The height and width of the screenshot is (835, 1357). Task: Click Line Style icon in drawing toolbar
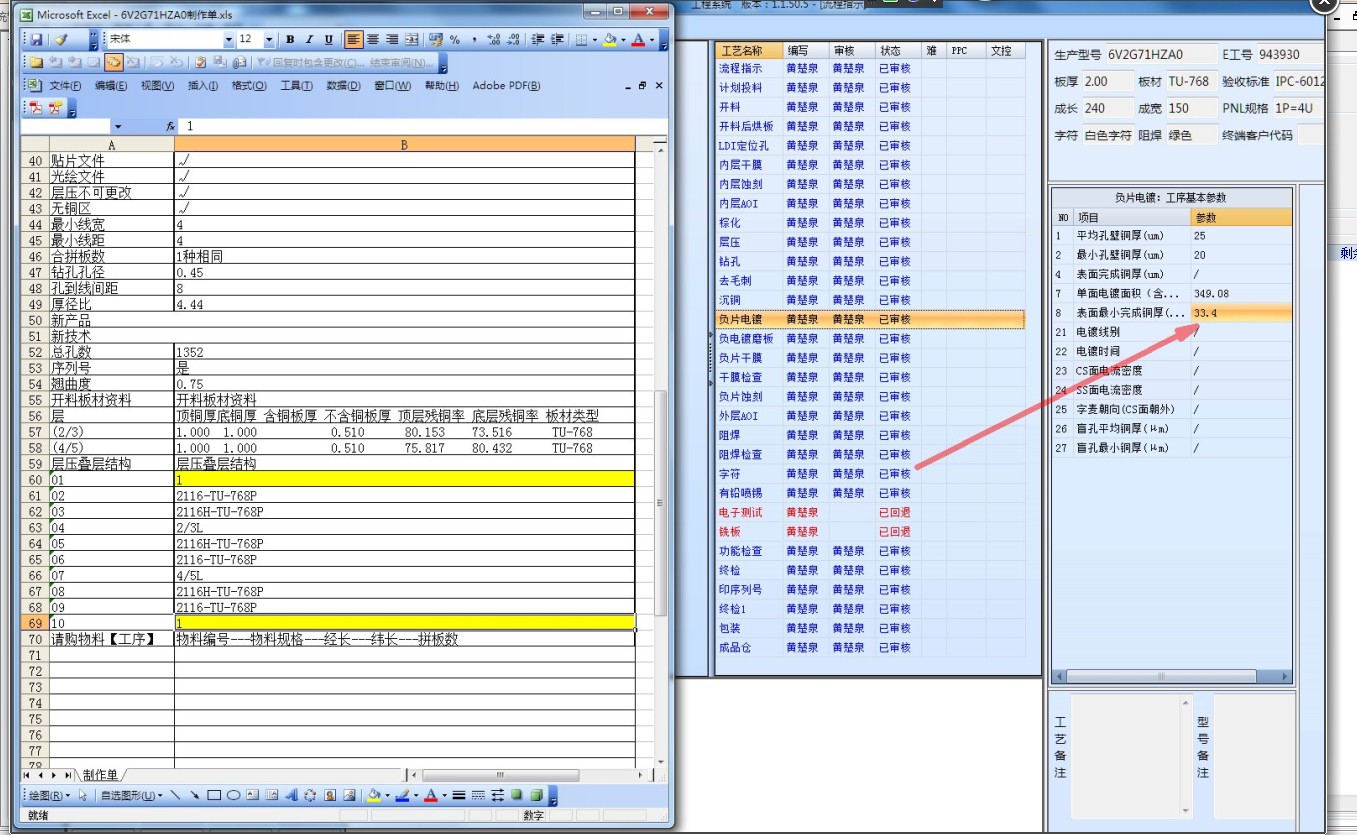[458, 795]
